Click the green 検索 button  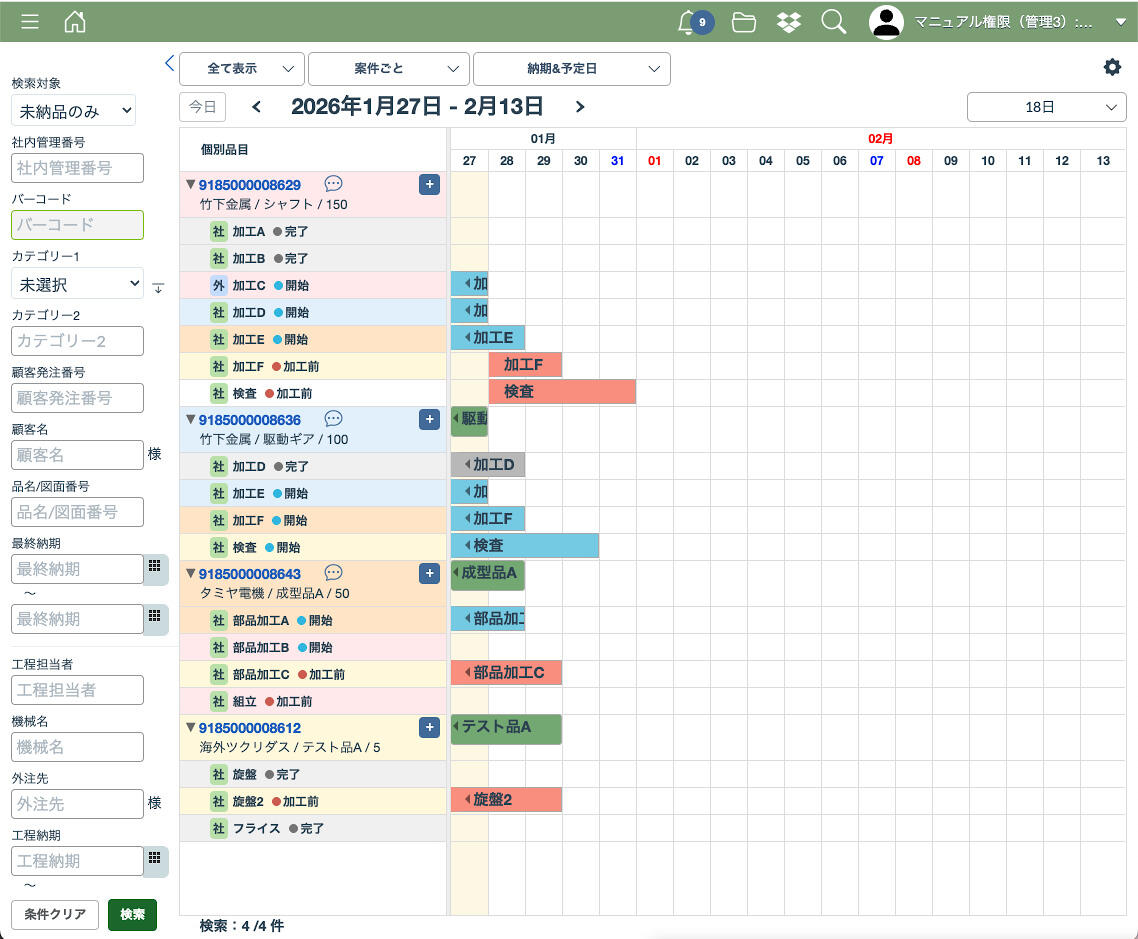point(132,914)
